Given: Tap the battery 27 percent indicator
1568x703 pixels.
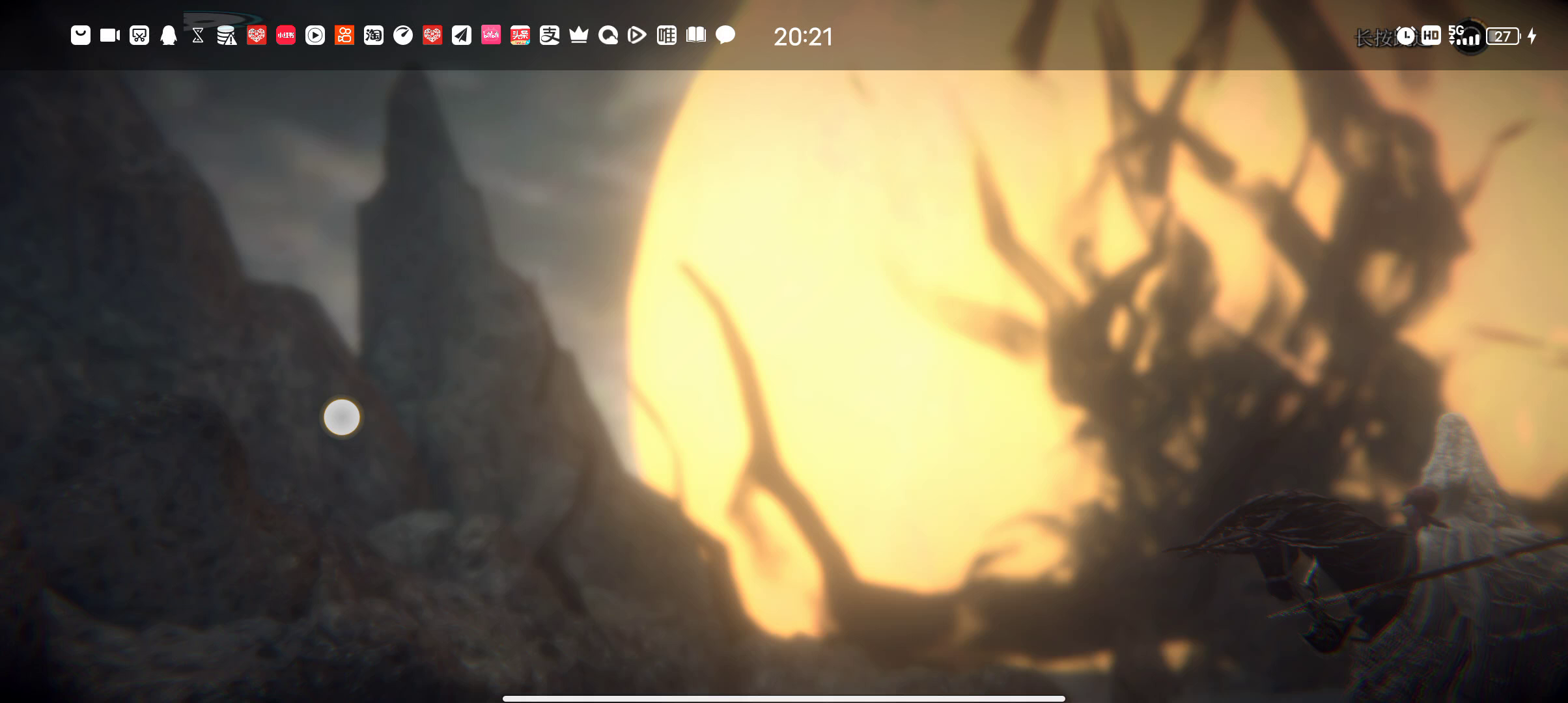Looking at the screenshot, I should pos(1503,36).
